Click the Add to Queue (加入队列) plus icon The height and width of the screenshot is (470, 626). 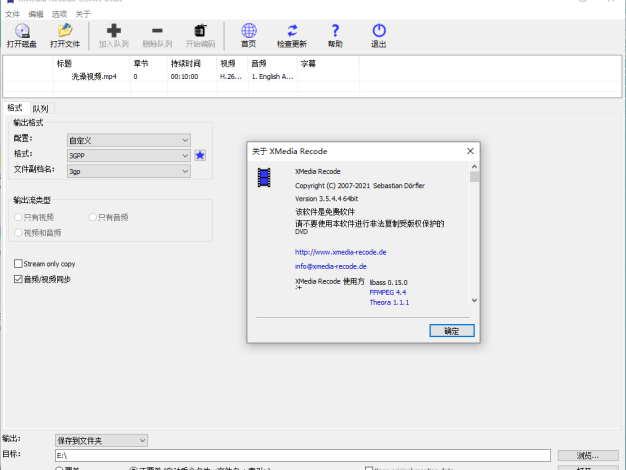coord(114,31)
